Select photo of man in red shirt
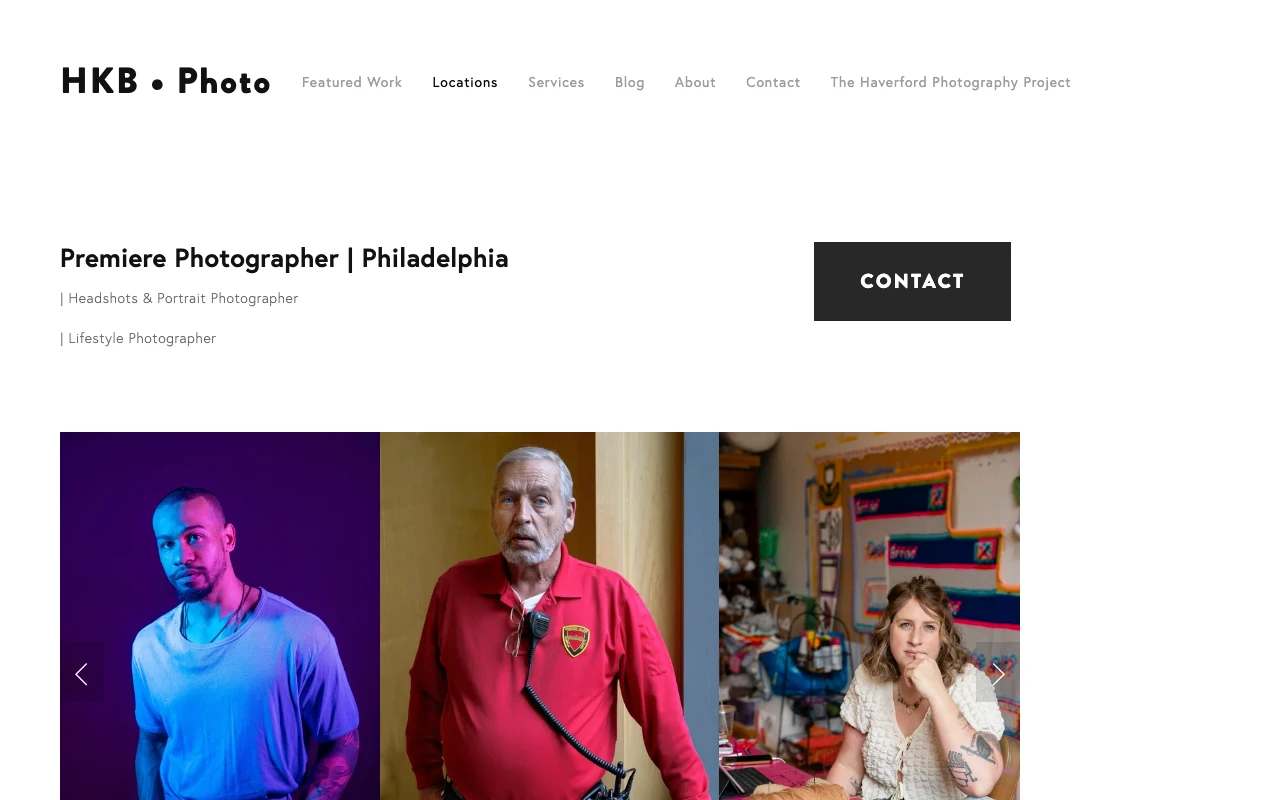The height and width of the screenshot is (800, 1280). tap(549, 616)
